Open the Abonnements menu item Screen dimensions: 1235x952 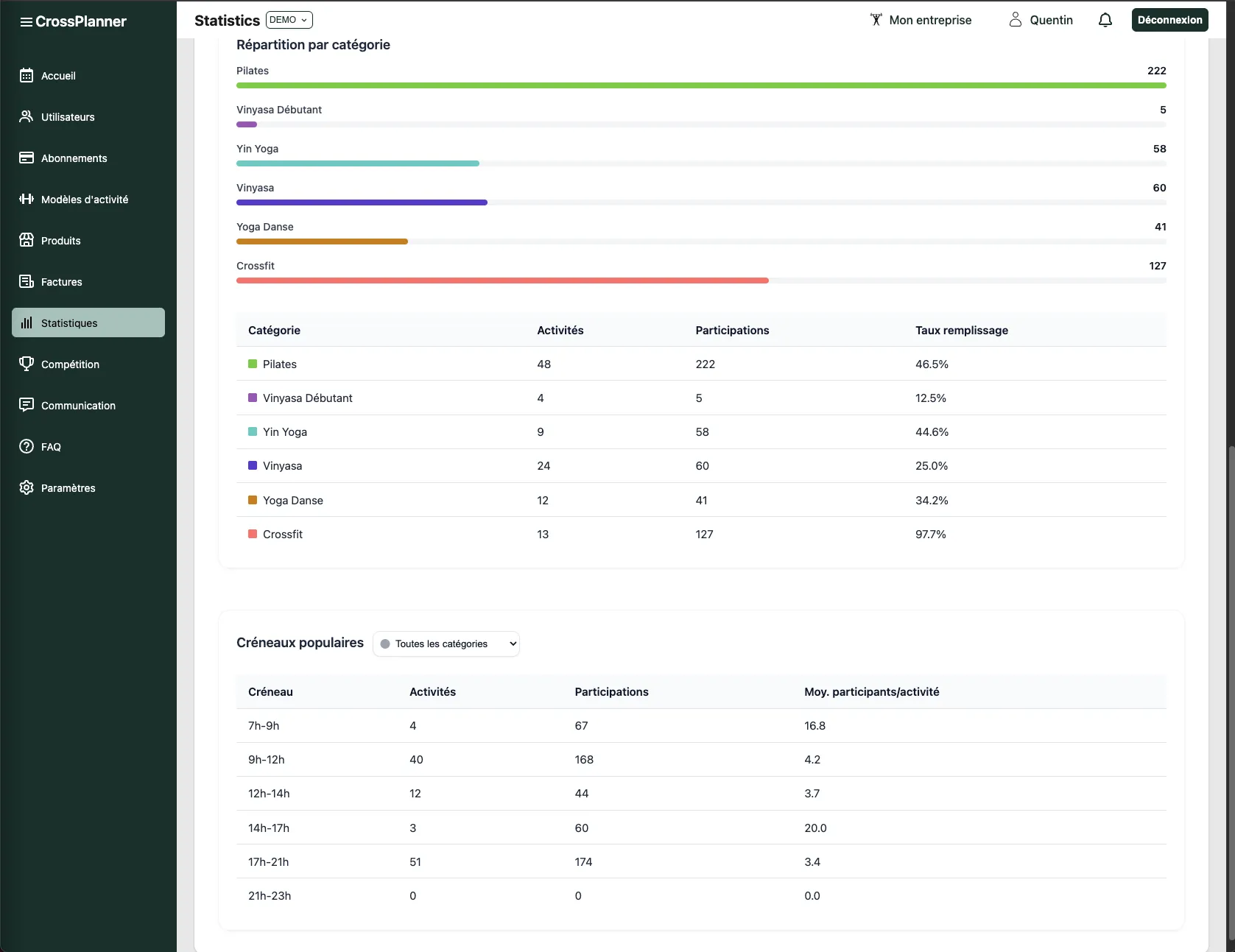click(74, 158)
